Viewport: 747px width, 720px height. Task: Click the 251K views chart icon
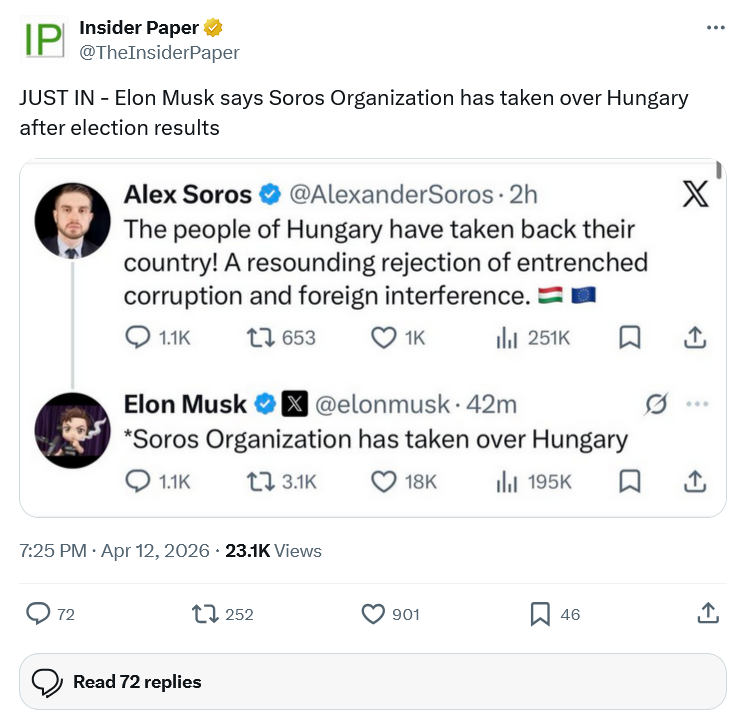point(506,338)
